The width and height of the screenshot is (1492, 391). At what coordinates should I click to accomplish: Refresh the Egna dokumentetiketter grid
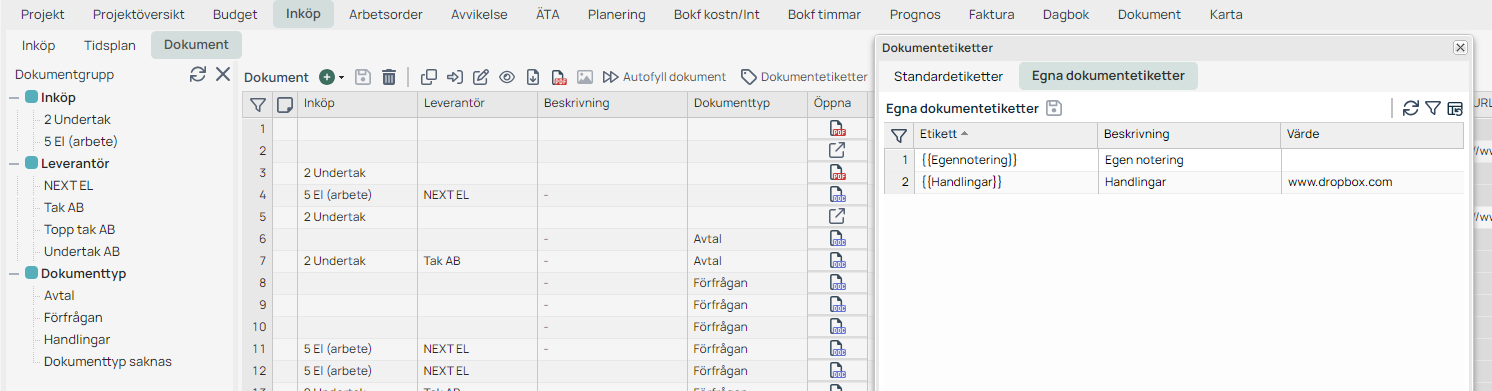click(1411, 108)
